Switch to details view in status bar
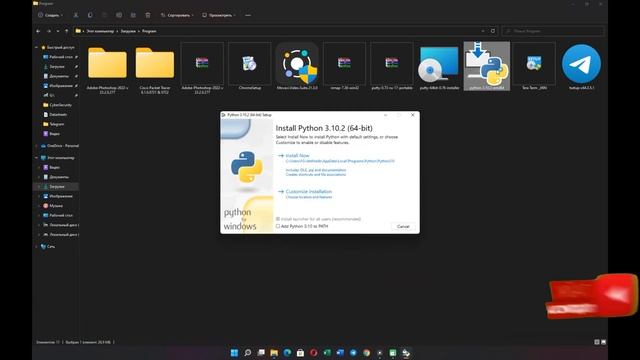Image resolution: width=640 pixels, height=360 pixels. [x=596, y=342]
